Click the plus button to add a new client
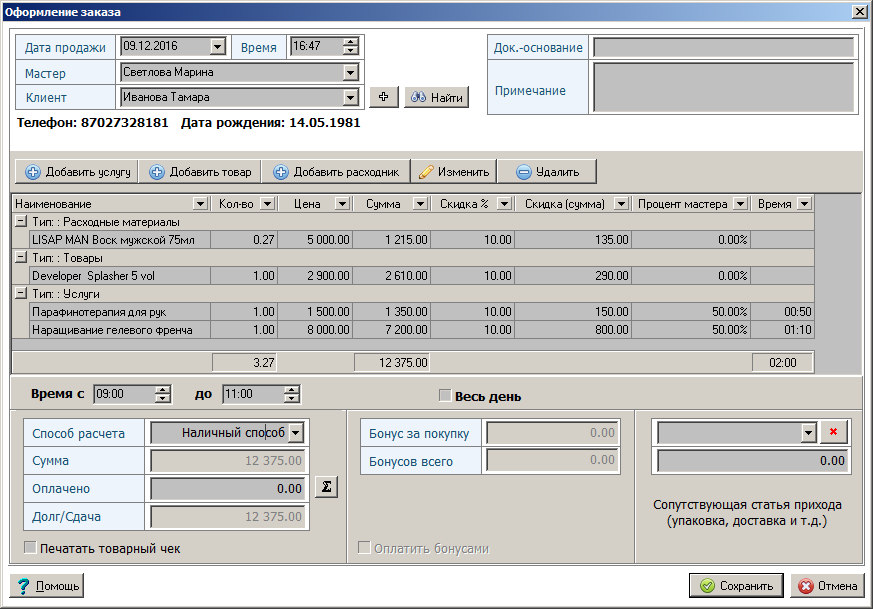This screenshot has height=609, width=873. (x=384, y=97)
